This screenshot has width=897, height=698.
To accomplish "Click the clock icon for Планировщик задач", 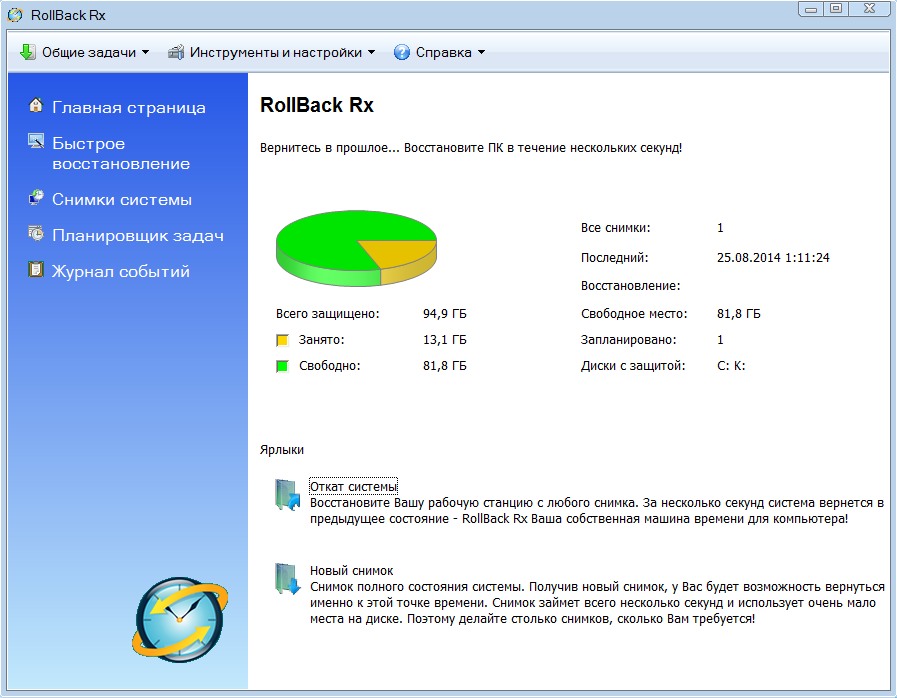I will pyautogui.click(x=36, y=233).
